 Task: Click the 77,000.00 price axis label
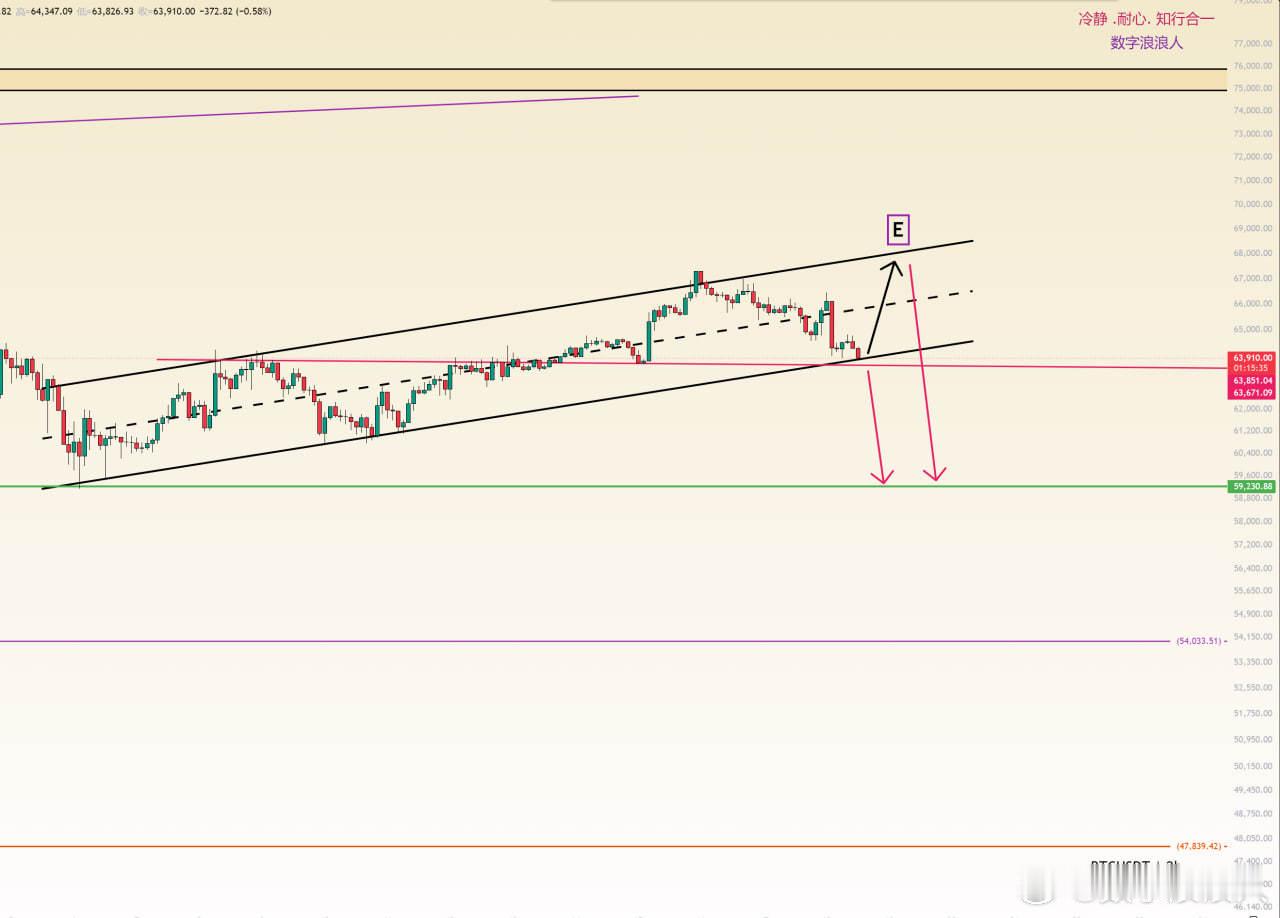(1254, 43)
